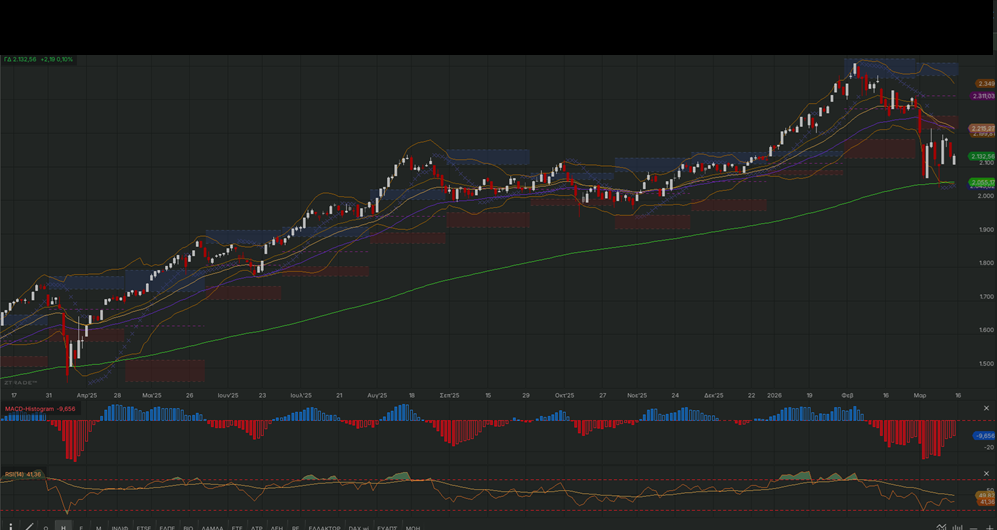Click the 'Δεκ'25' date label
Screen dimensions: 997x530
tap(714, 395)
